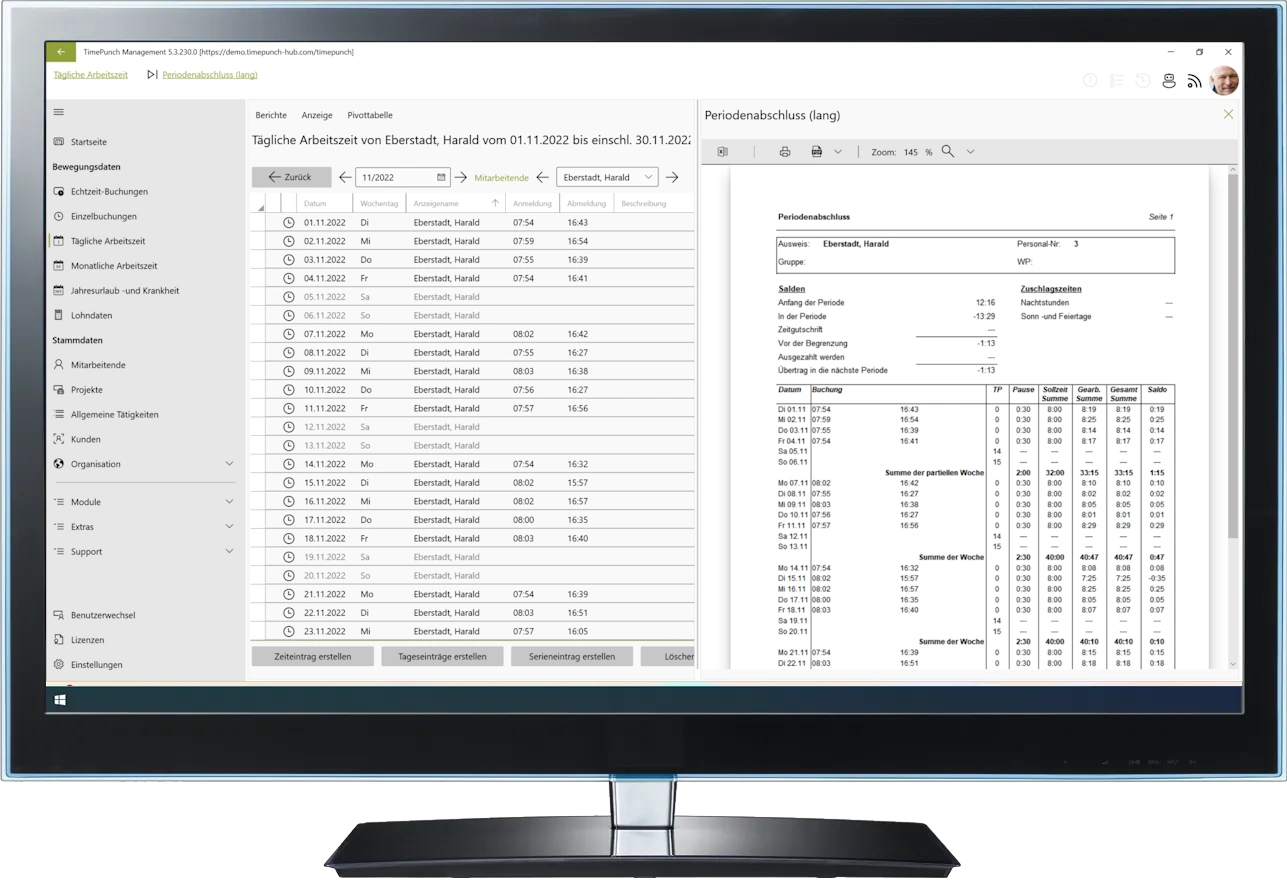The height and width of the screenshot is (880, 1287).
Task: Click the 11/2022 month input field
Action: click(403, 177)
